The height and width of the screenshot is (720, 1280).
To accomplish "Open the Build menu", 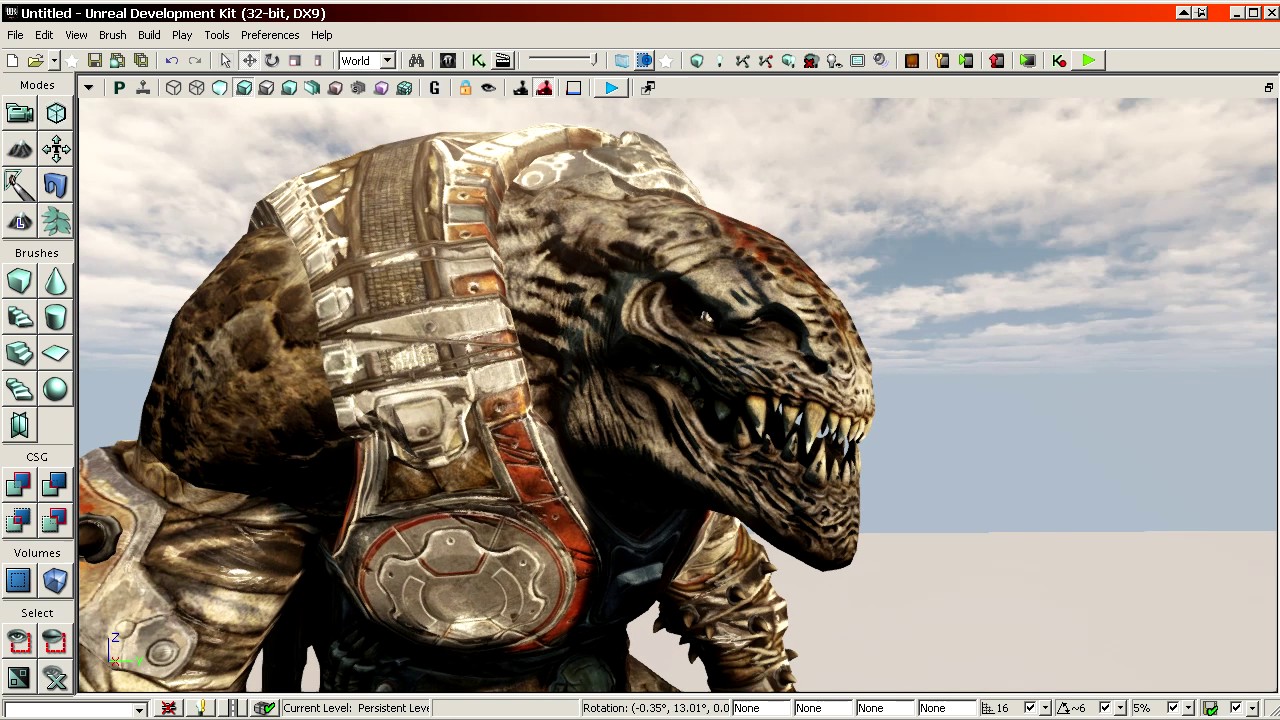I will coord(149,35).
